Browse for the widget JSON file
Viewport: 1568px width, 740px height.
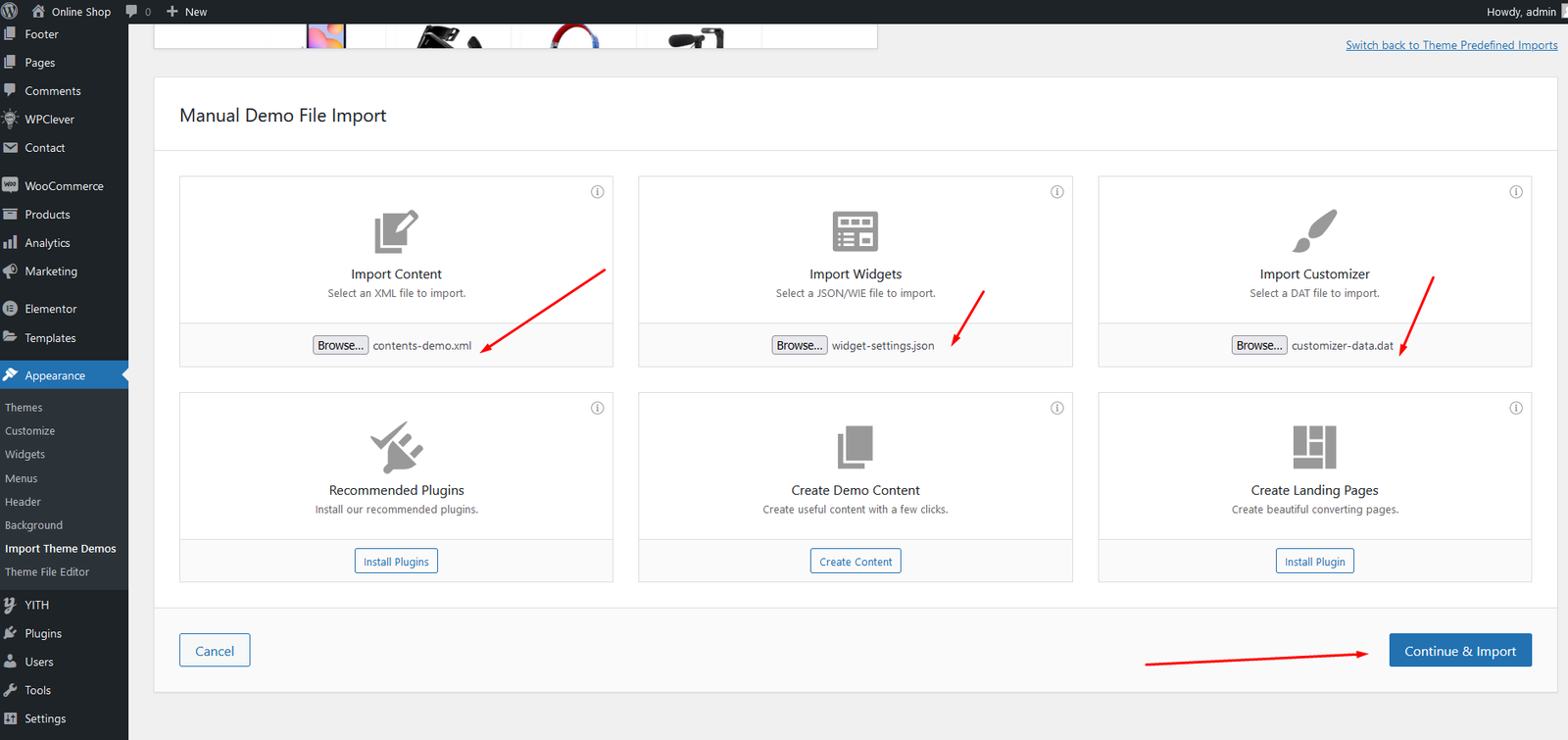(x=799, y=345)
